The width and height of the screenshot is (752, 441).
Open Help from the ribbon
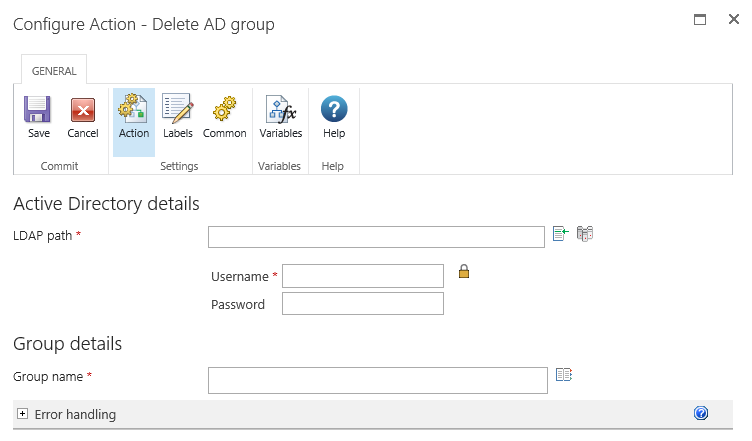point(334,118)
